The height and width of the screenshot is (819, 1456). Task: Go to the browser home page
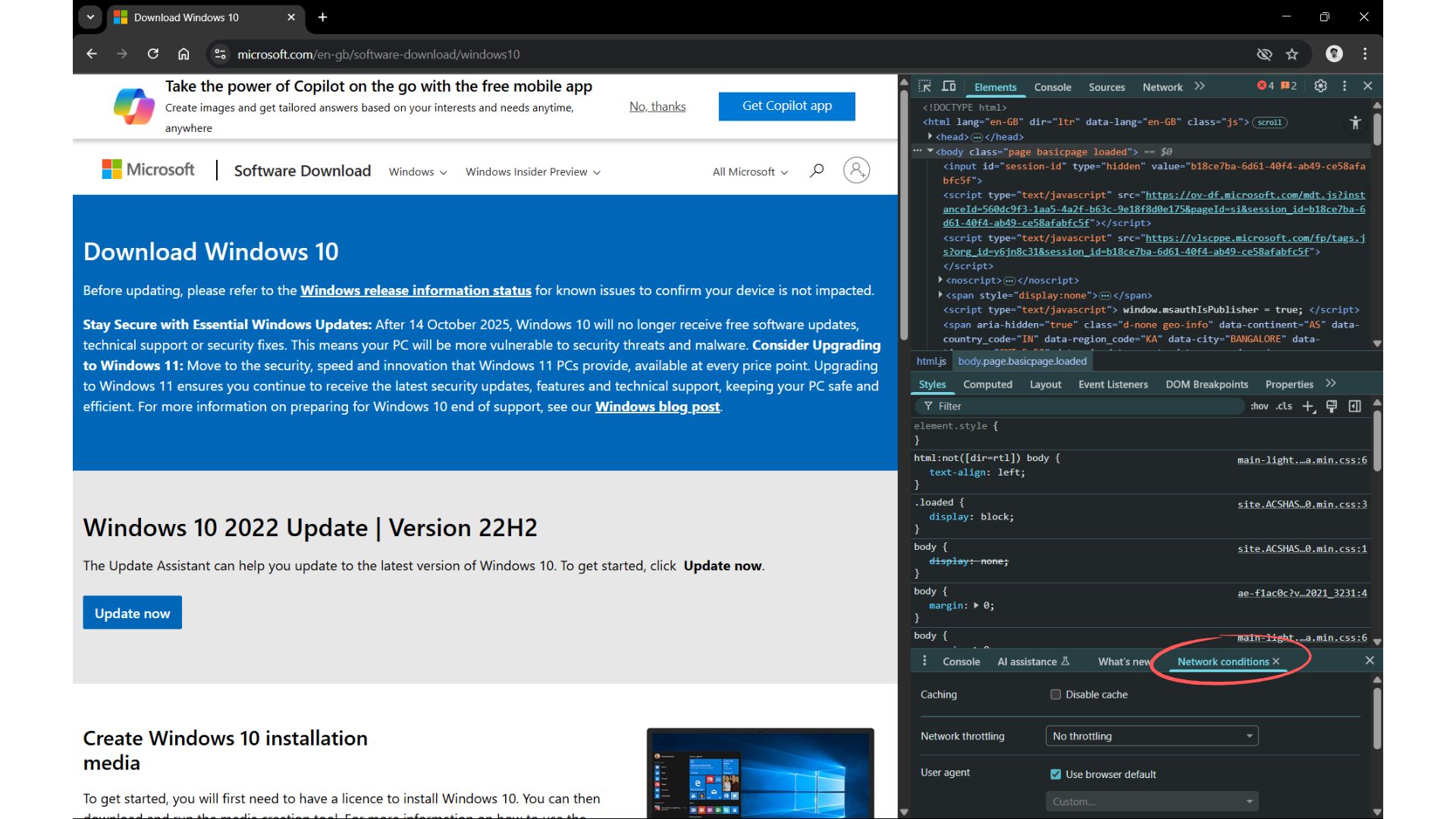pyautogui.click(x=184, y=54)
